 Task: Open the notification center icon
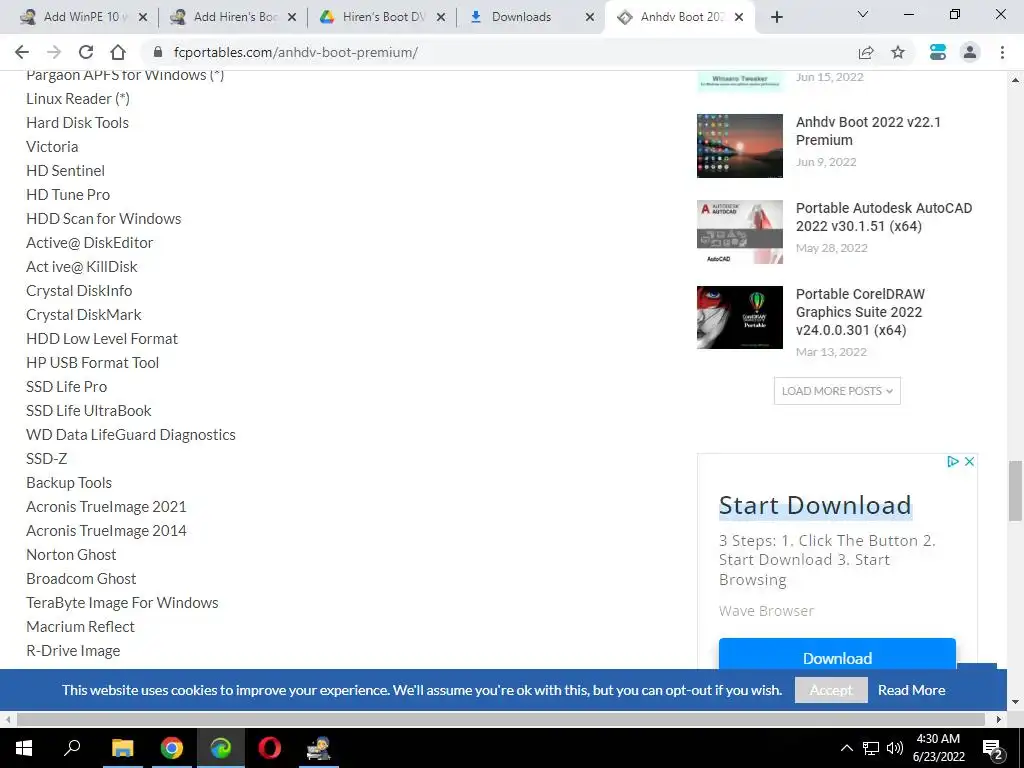(x=992, y=749)
